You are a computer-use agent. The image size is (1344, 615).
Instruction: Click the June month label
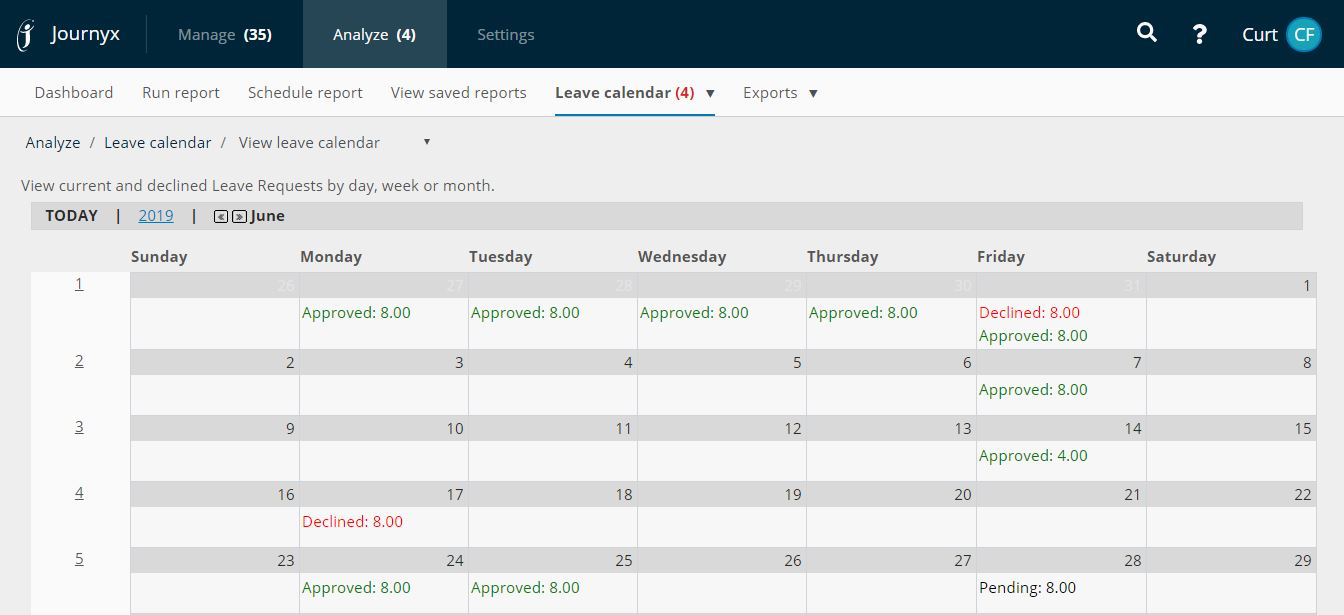(268, 215)
